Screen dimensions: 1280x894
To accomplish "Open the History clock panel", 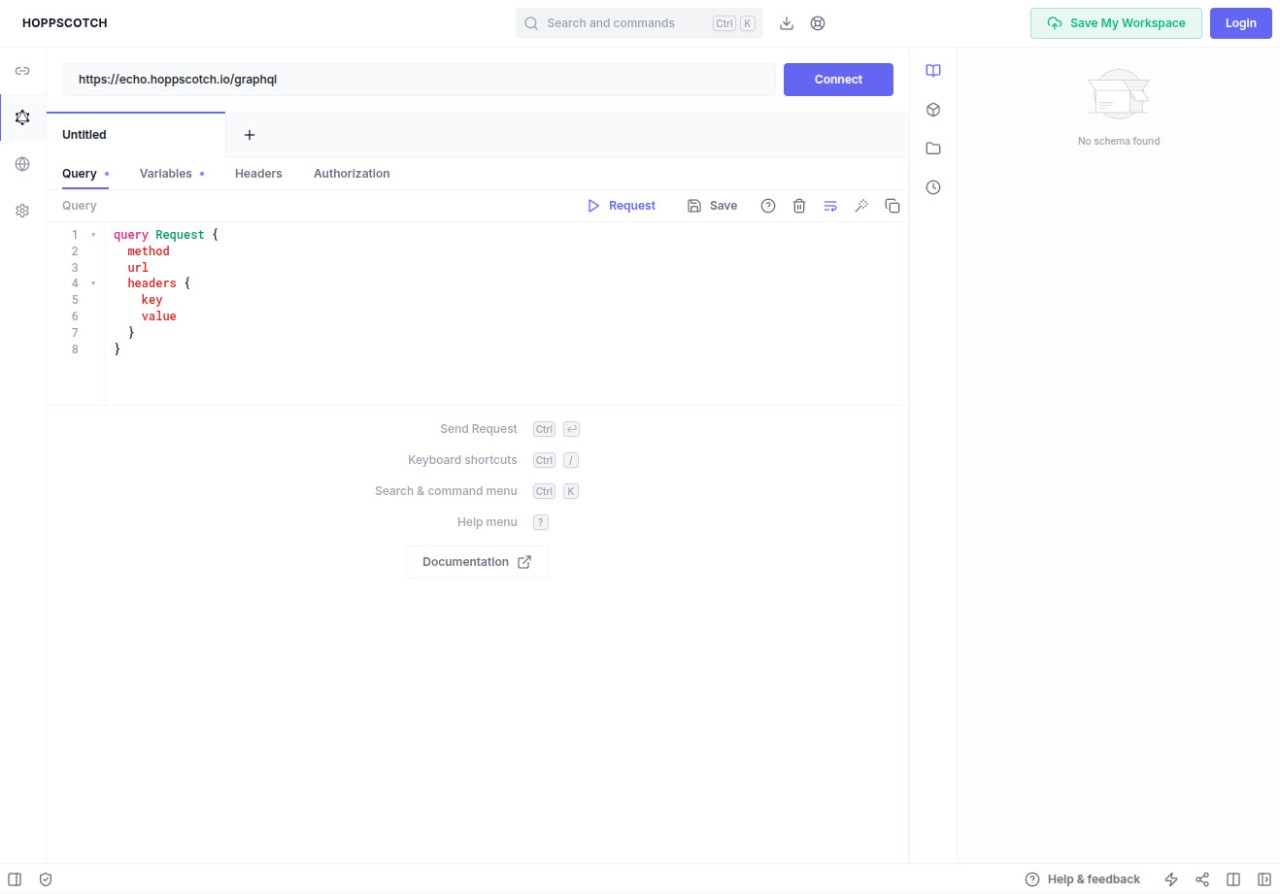I will (x=933, y=187).
